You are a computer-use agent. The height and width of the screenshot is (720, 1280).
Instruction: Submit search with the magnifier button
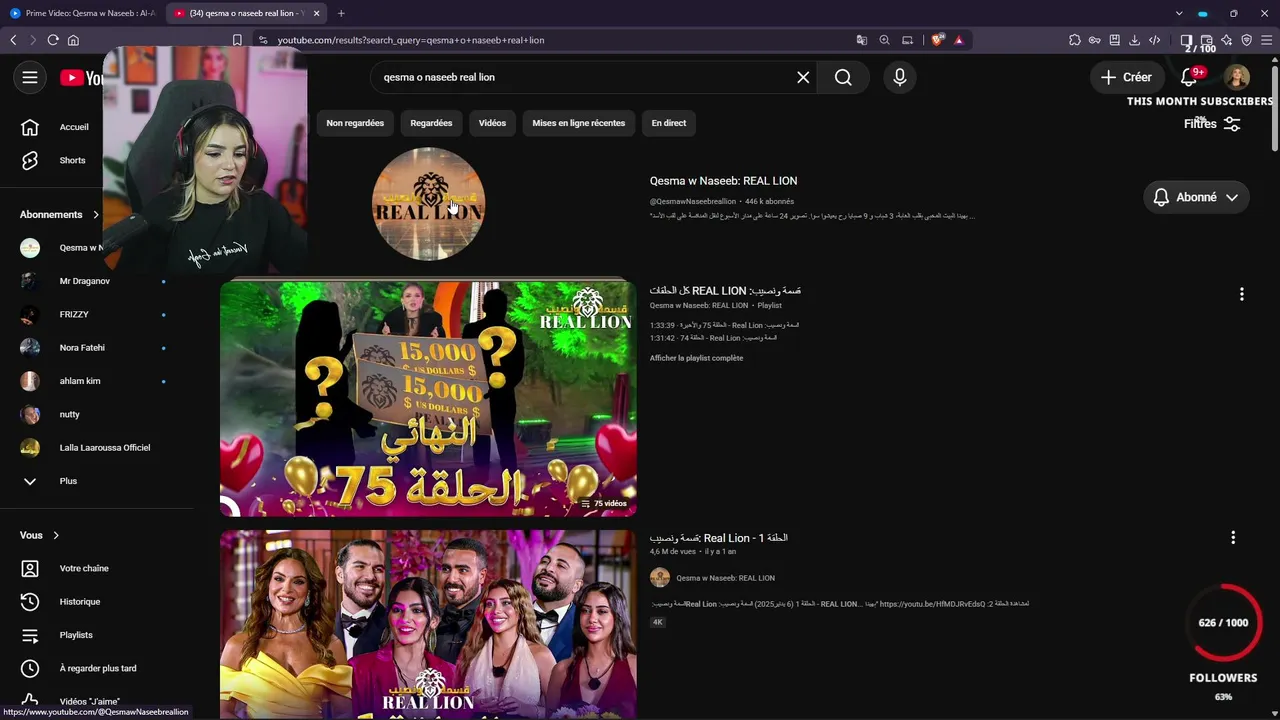[x=843, y=77]
